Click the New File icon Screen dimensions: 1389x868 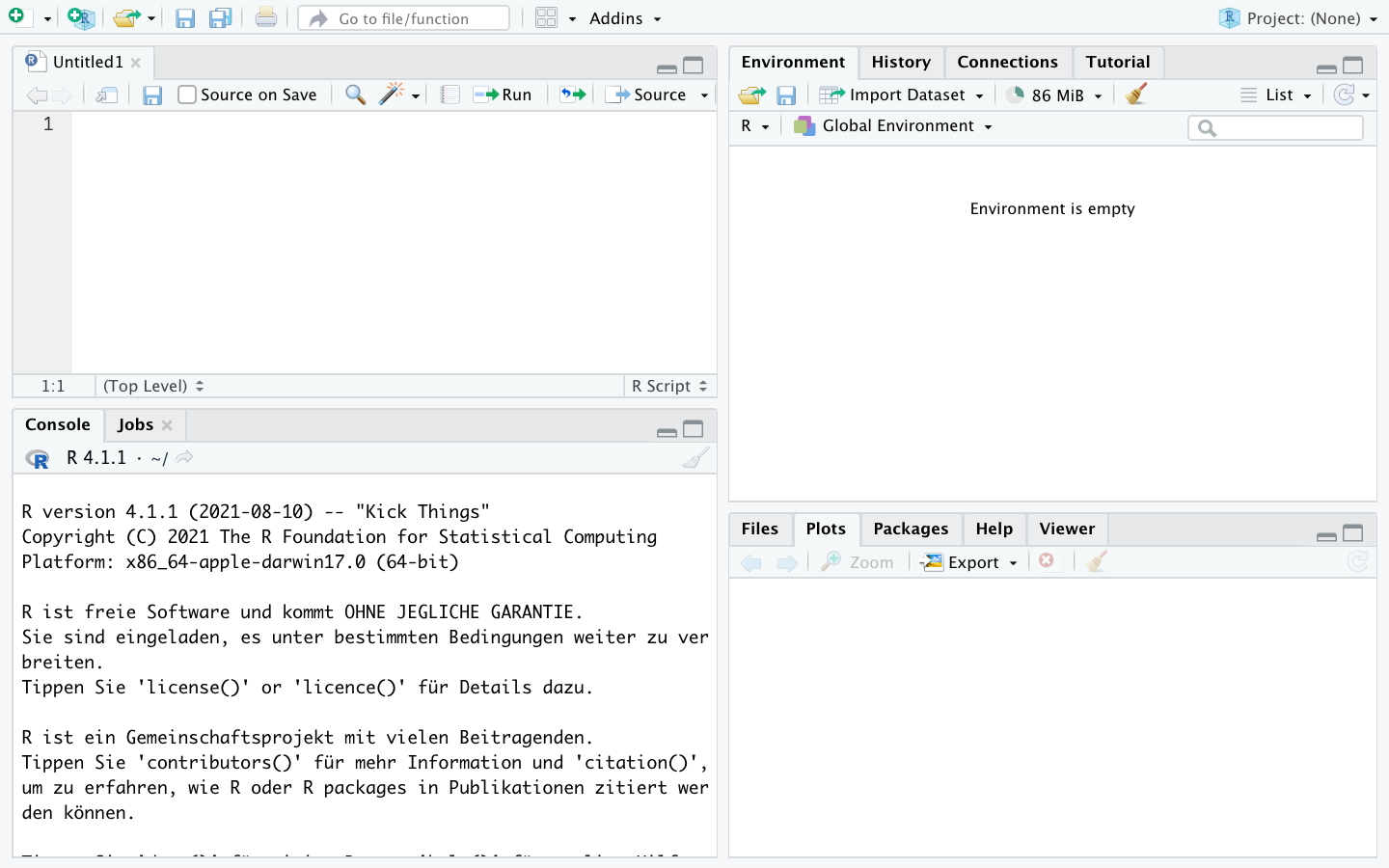(x=17, y=17)
